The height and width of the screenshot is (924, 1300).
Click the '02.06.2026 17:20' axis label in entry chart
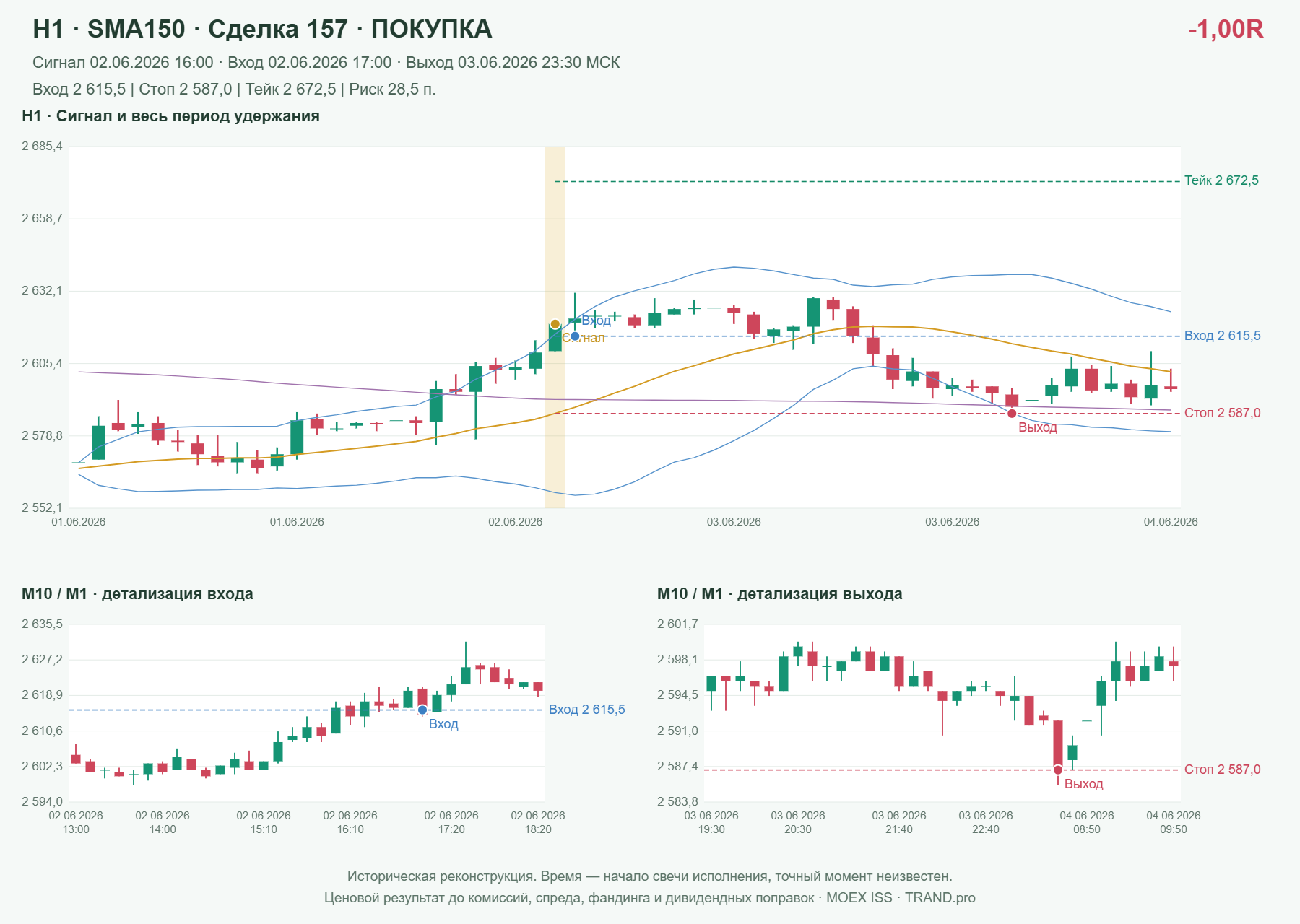point(451,822)
